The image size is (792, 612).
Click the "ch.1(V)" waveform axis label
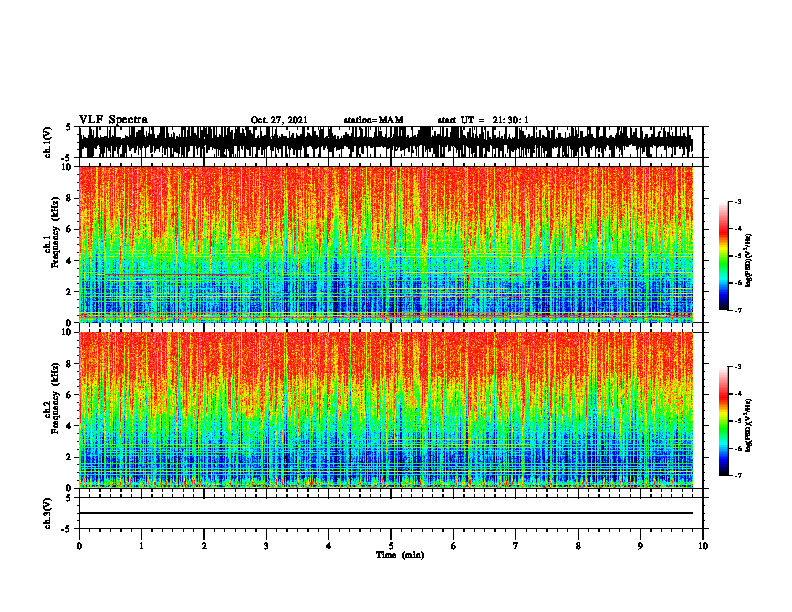[48, 142]
